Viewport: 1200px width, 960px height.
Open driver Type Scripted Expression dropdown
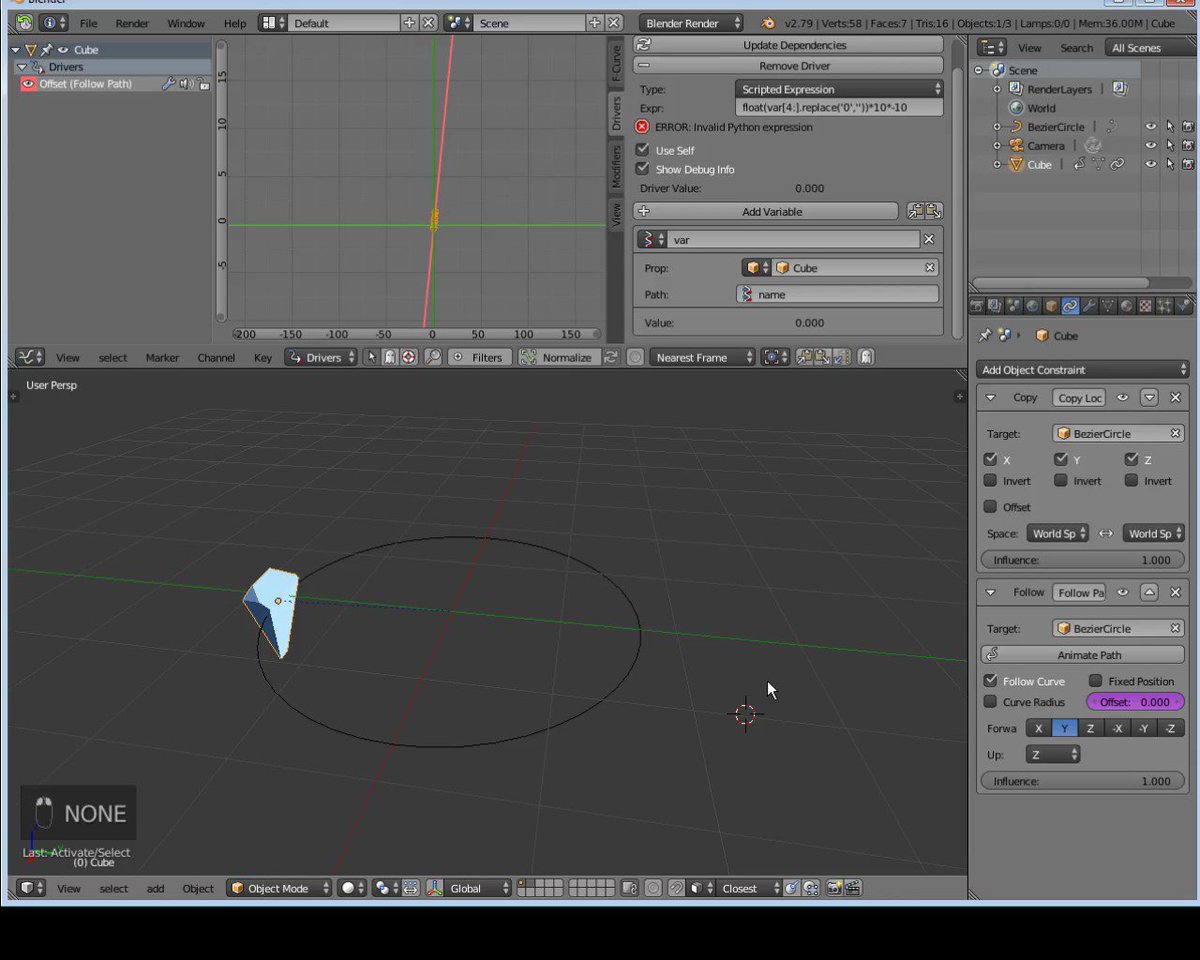click(839, 89)
